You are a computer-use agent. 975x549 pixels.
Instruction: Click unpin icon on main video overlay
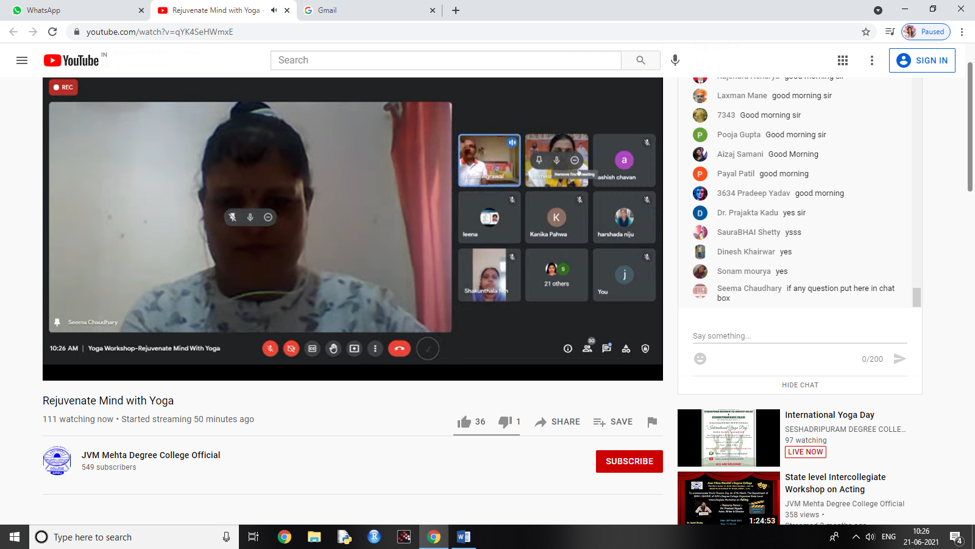click(233, 217)
